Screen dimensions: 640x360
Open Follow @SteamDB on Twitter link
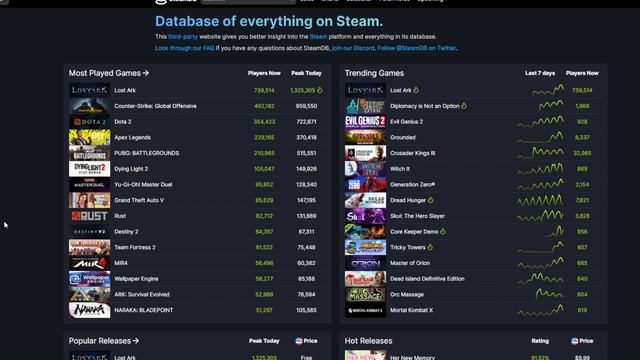pos(417,48)
